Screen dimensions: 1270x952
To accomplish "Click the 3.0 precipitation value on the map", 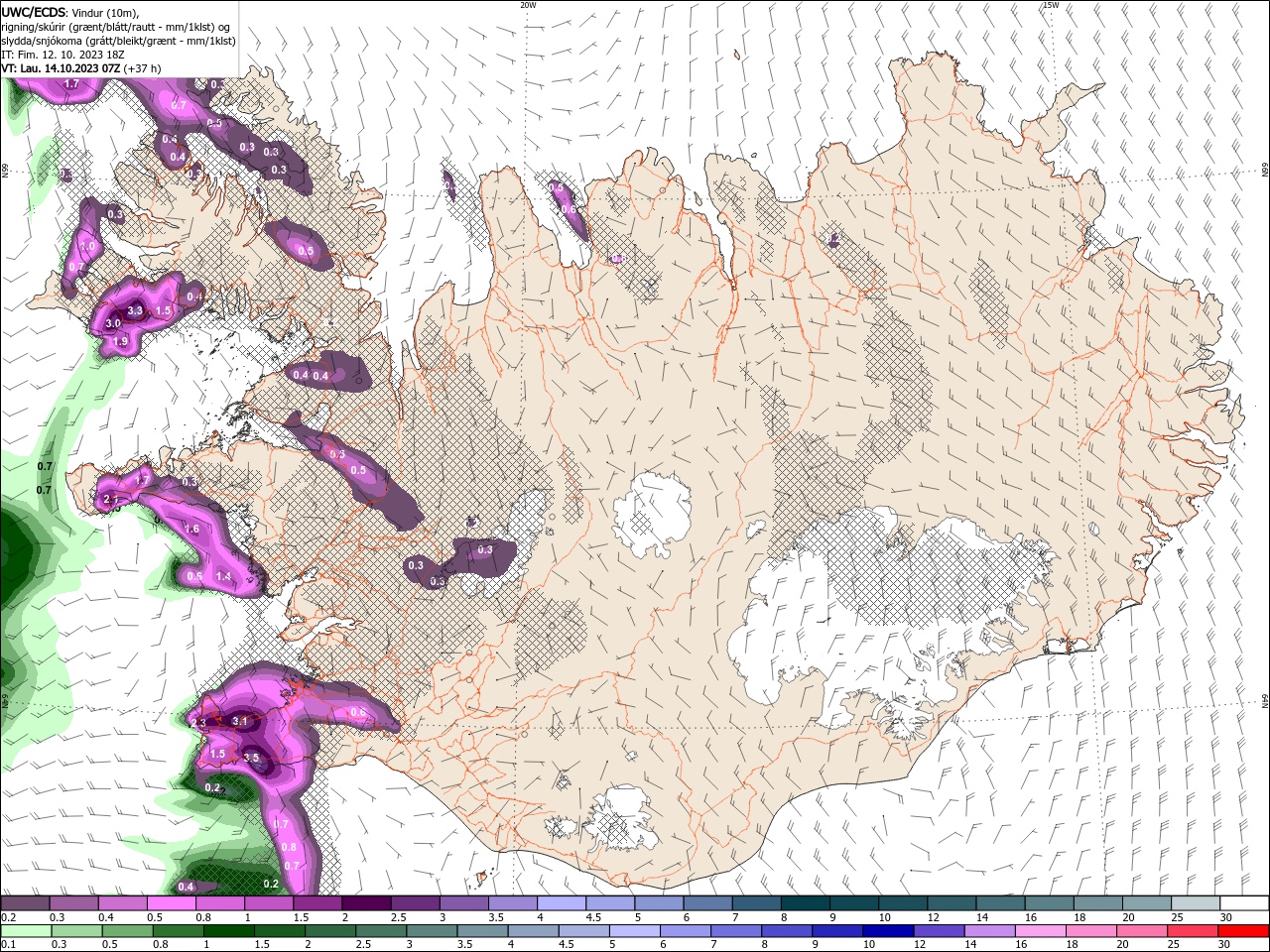I will [x=113, y=323].
